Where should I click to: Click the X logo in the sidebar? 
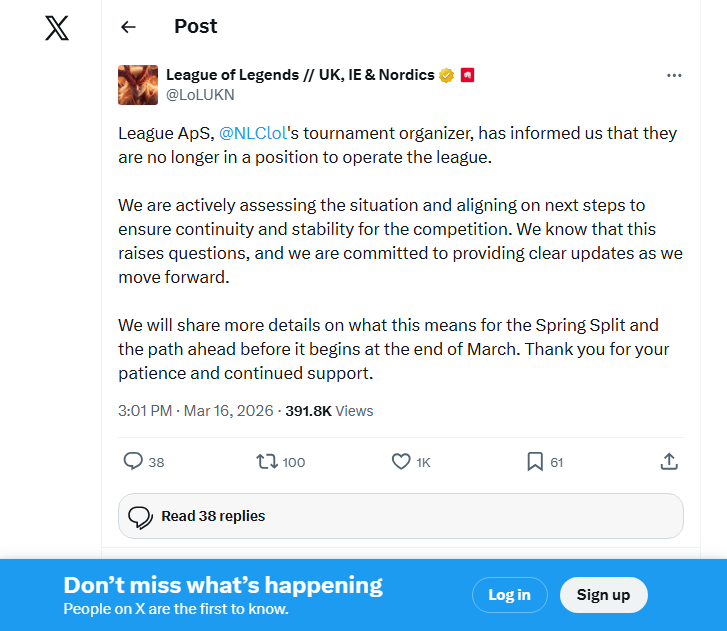(57, 28)
